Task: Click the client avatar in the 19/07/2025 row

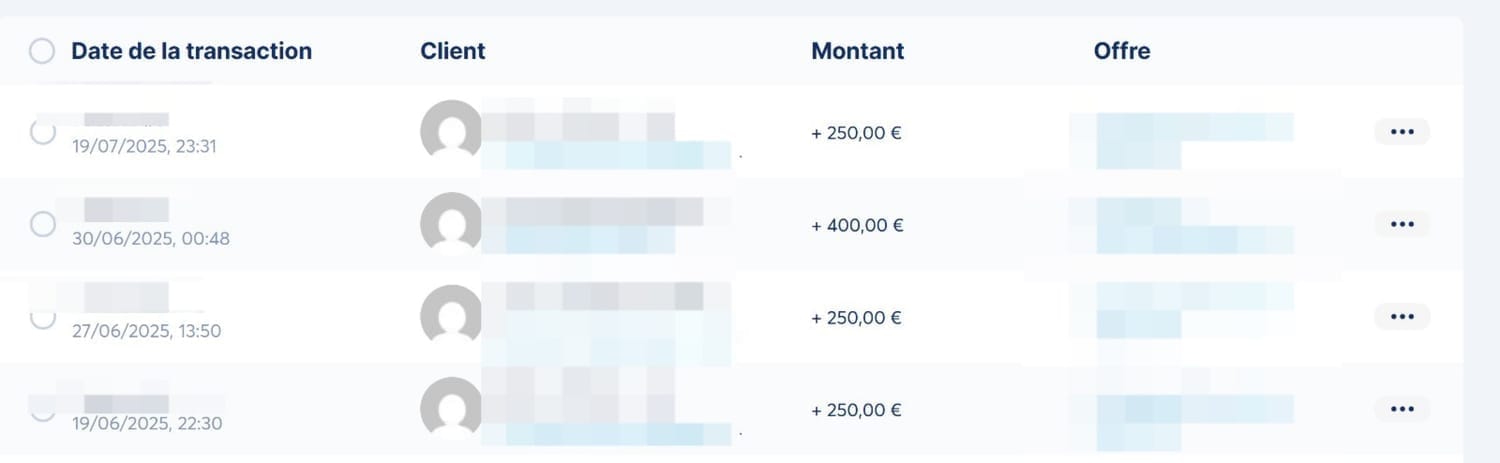Action: click(451, 130)
